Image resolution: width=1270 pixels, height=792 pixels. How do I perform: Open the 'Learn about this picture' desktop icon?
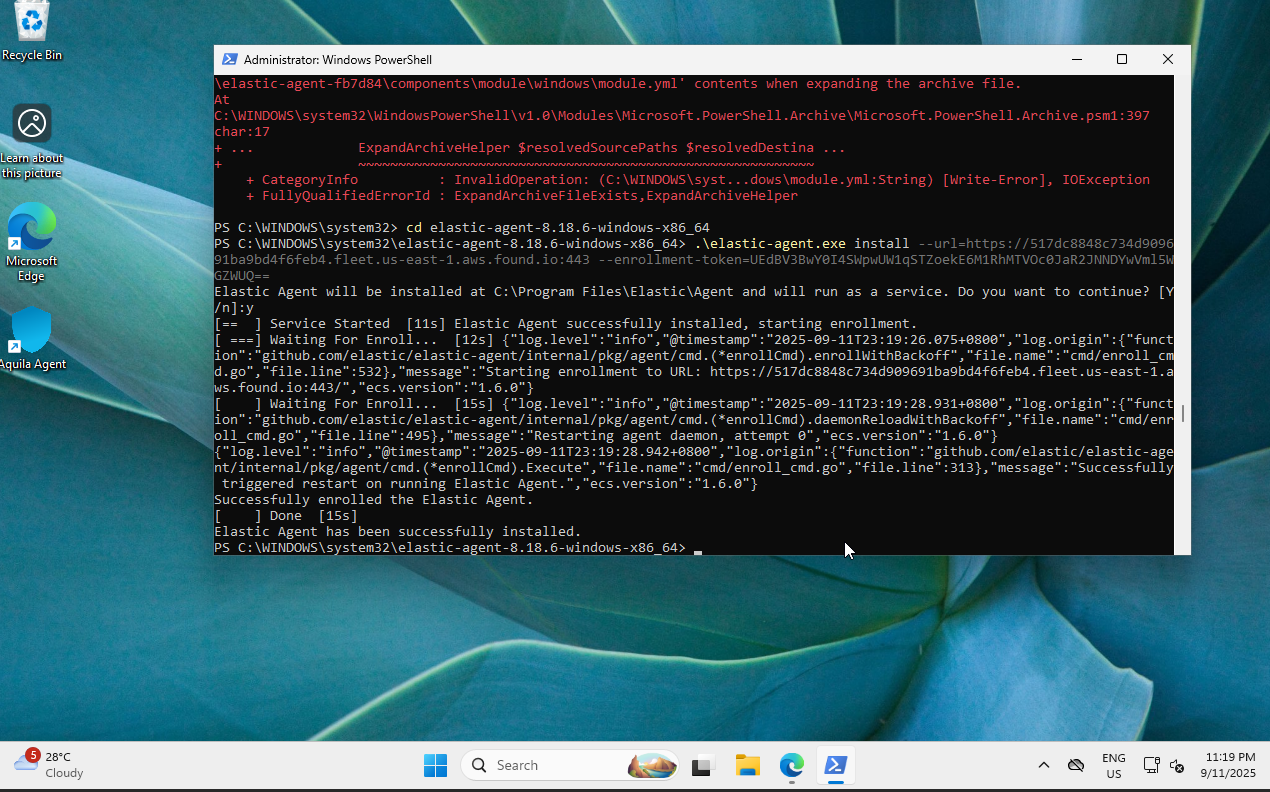(32, 141)
